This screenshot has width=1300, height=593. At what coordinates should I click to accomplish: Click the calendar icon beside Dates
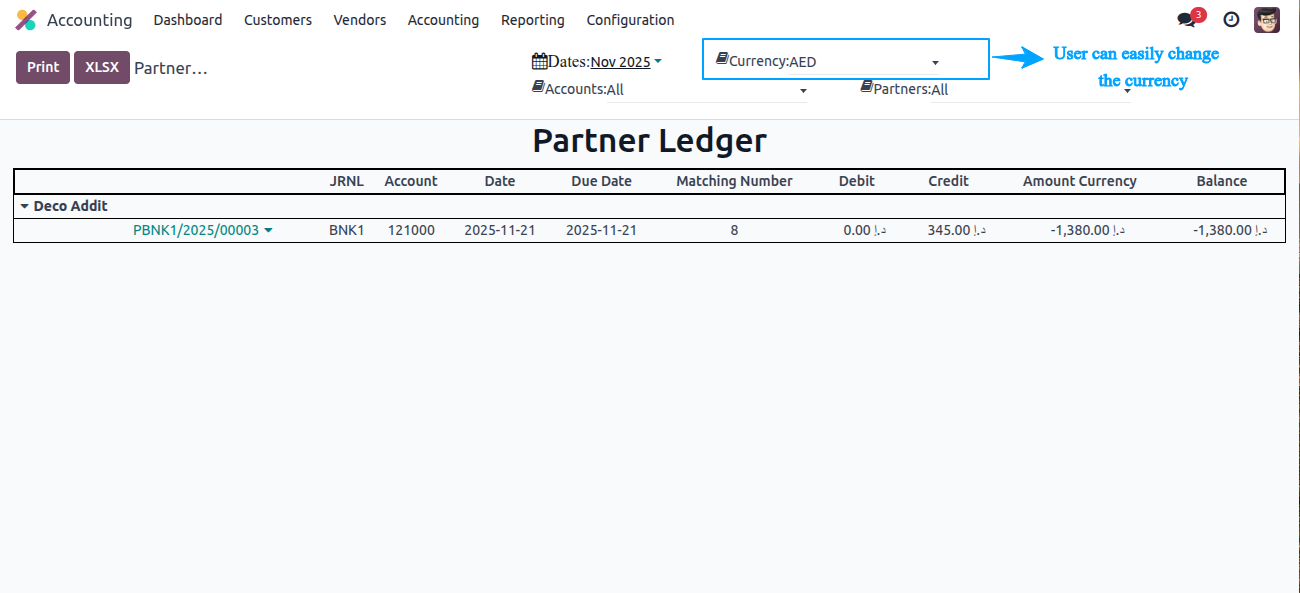tap(539, 61)
